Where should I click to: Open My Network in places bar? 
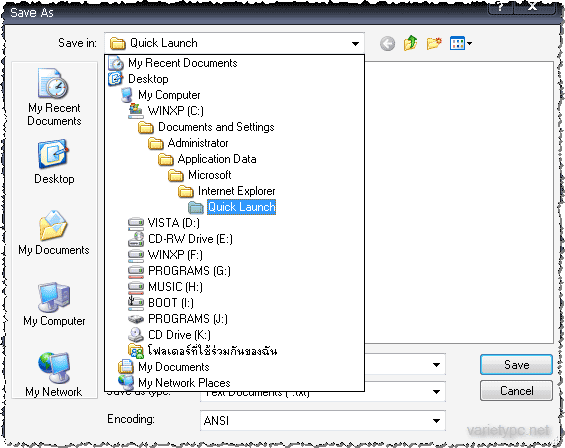(x=54, y=374)
